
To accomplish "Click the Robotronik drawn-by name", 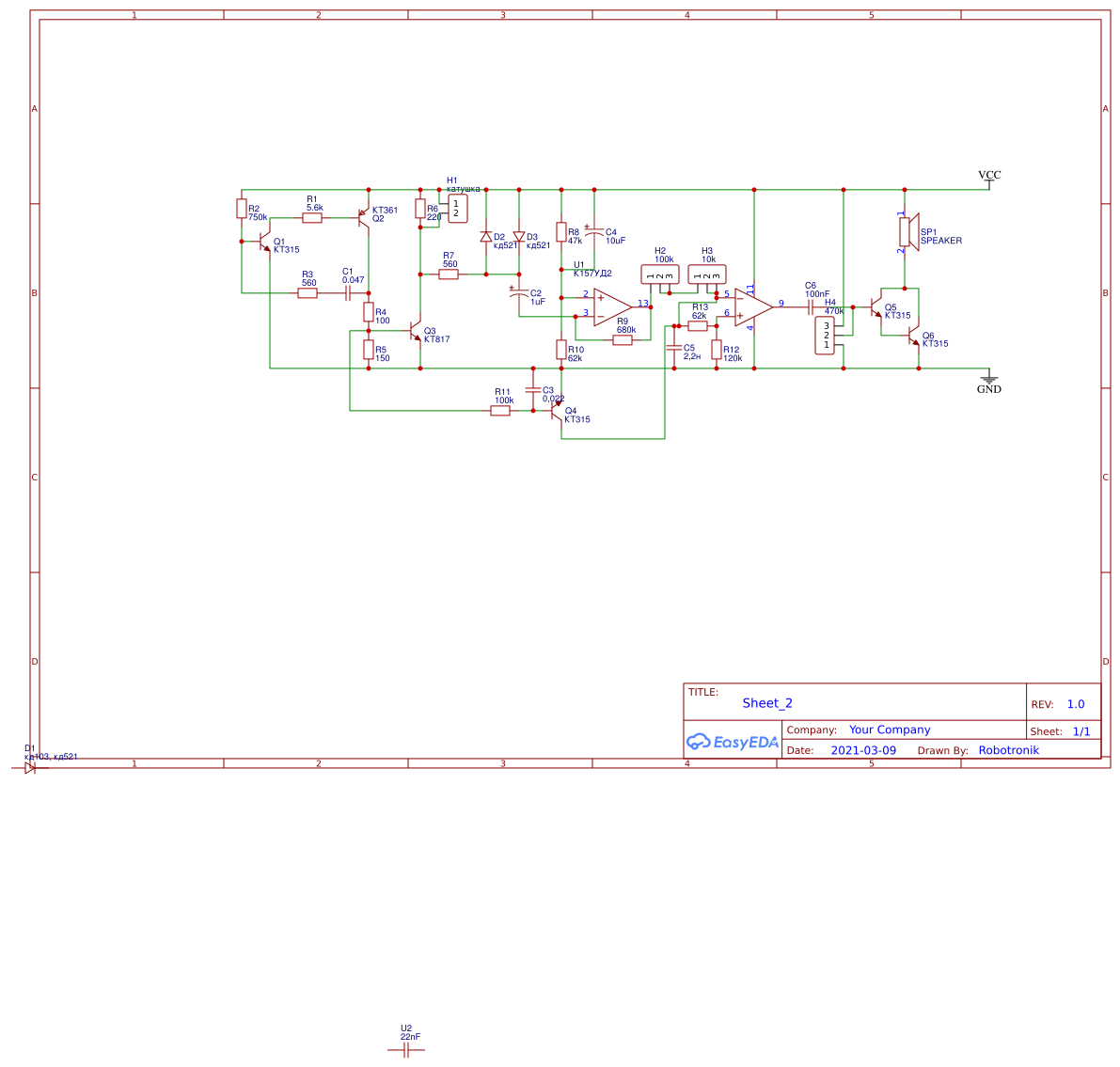I will coord(1008,749).
